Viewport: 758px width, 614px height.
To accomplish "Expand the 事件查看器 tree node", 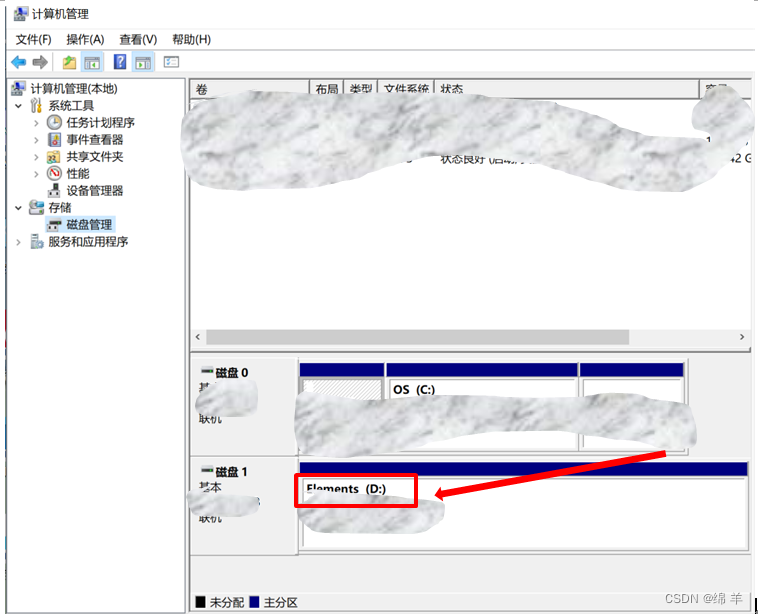I will [36, 140].
